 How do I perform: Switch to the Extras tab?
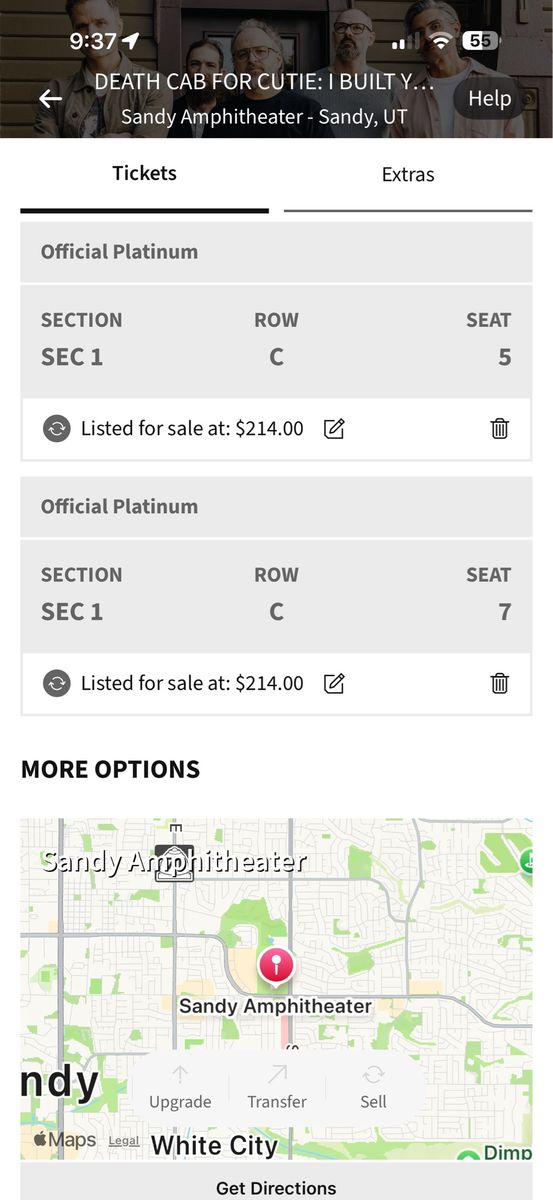click(x=408, y=175)
